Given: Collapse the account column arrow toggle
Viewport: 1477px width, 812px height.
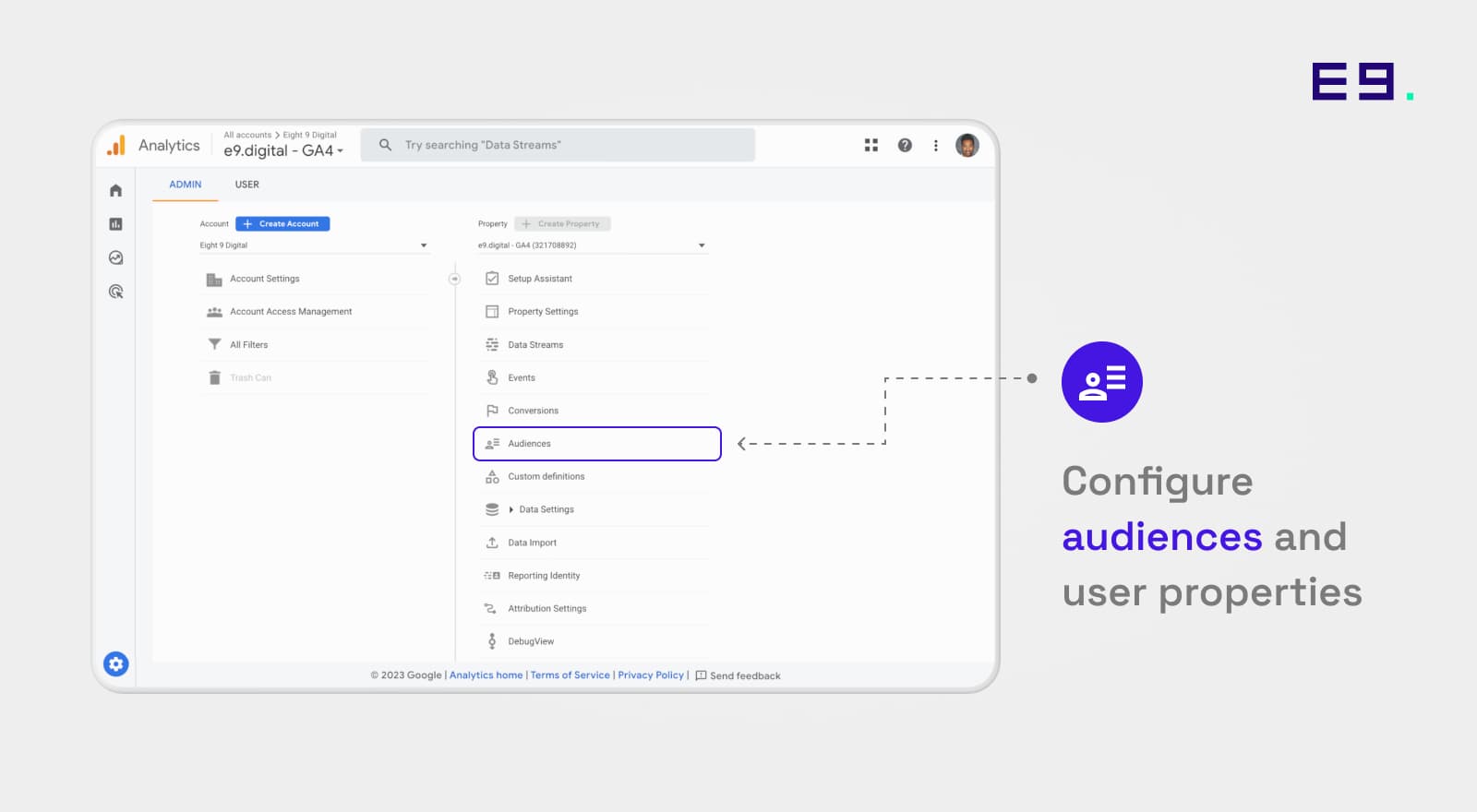Looking at the screenshot, I should 454,279.
